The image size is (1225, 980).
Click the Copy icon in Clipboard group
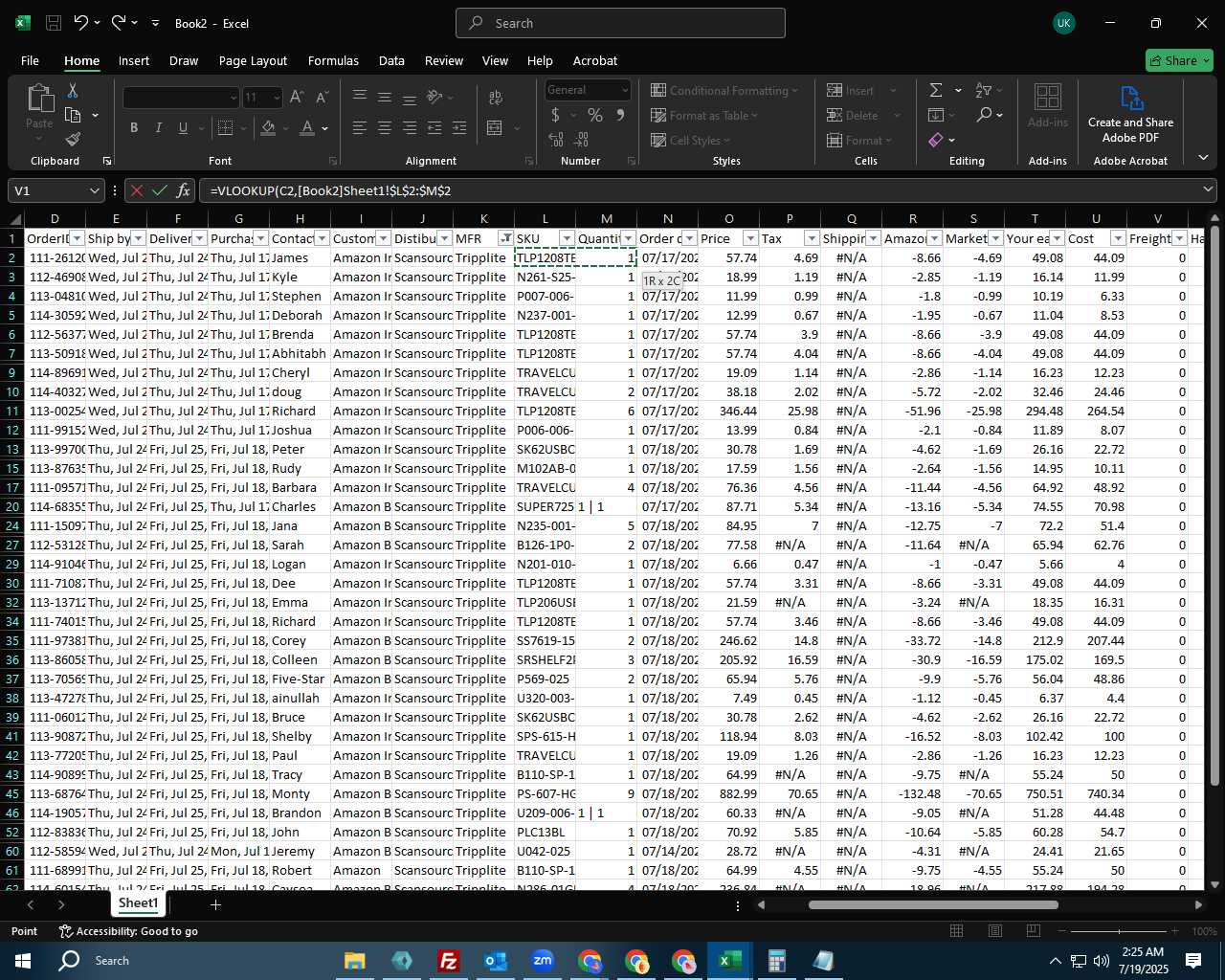(73, 116)
